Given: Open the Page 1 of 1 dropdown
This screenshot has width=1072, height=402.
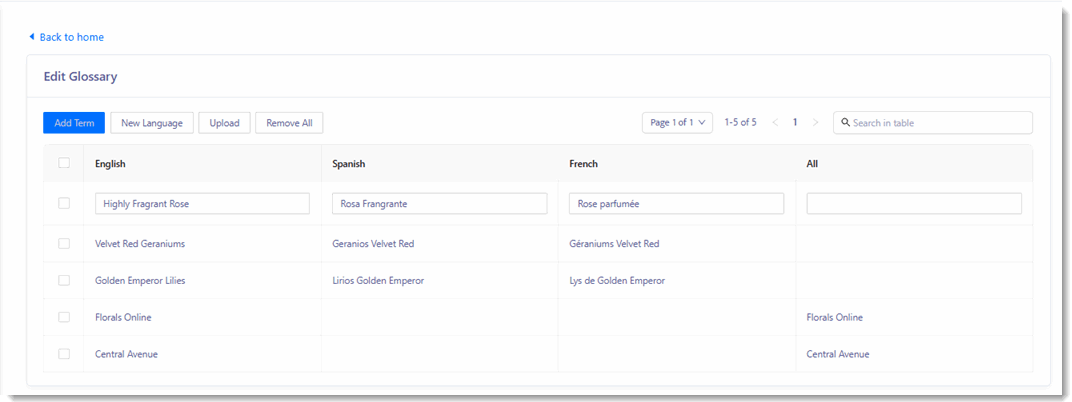Looking at the screenshot, I should coord(678,123).
